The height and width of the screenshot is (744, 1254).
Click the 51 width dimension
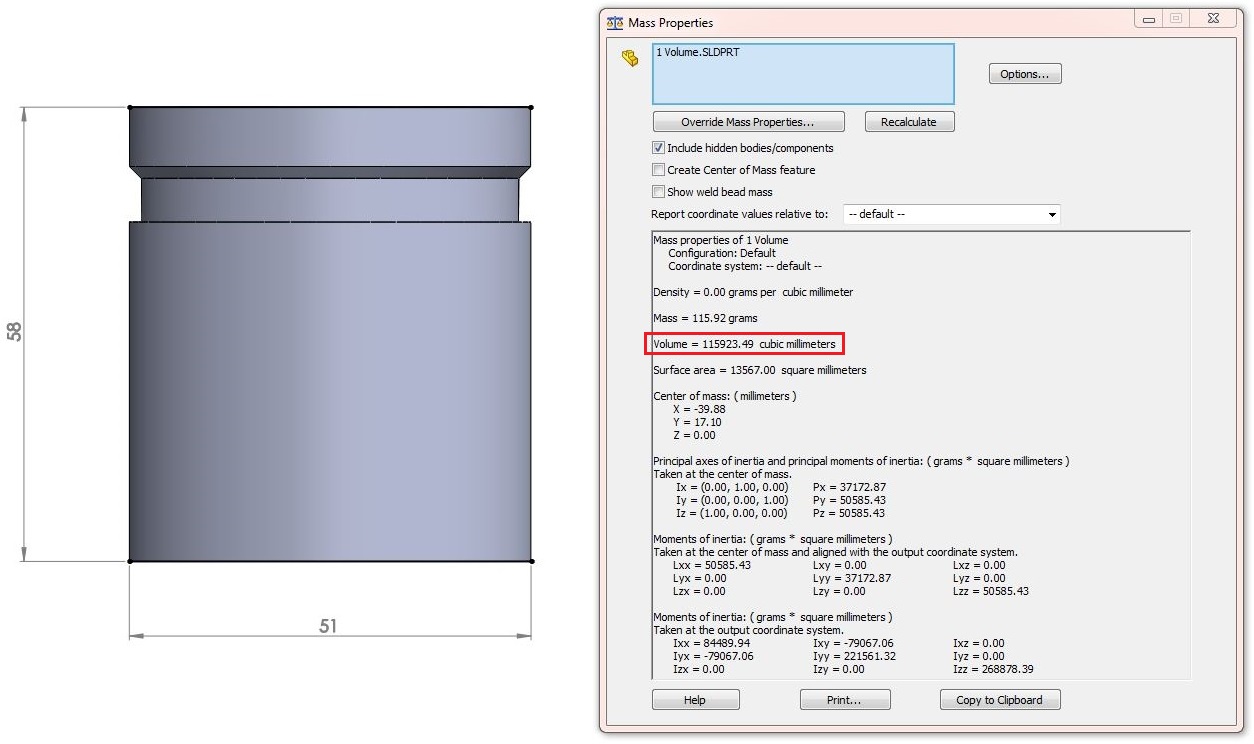pyautogui.click(x=328, y=626)
